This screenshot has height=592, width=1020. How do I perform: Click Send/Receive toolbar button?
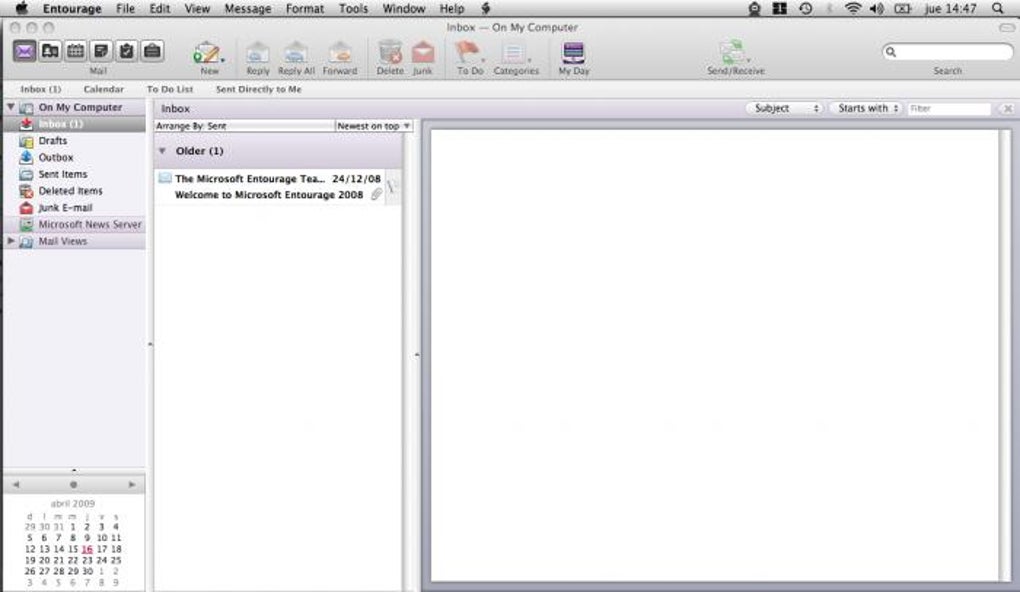pyautogui.click(x=736, y=58)
